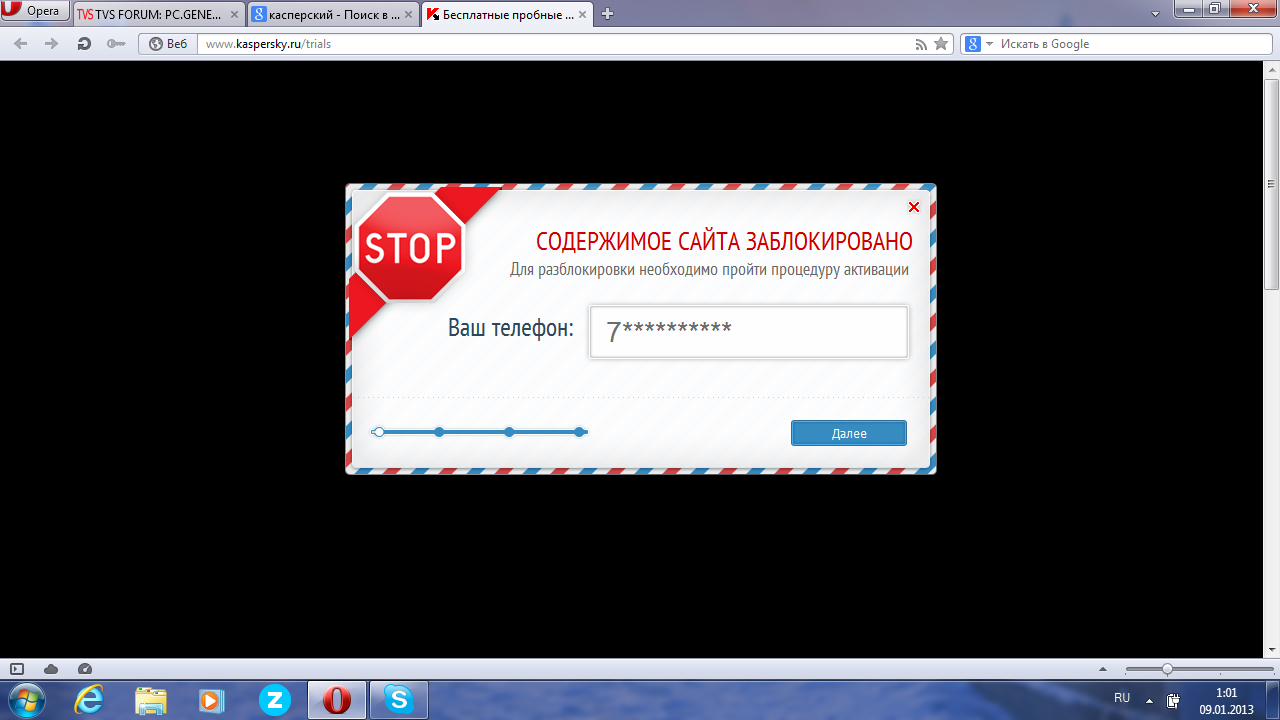Switch to the TVS FORUM tab
Viewport: 1280px width, 720px height.
click(x=158, y=14)
